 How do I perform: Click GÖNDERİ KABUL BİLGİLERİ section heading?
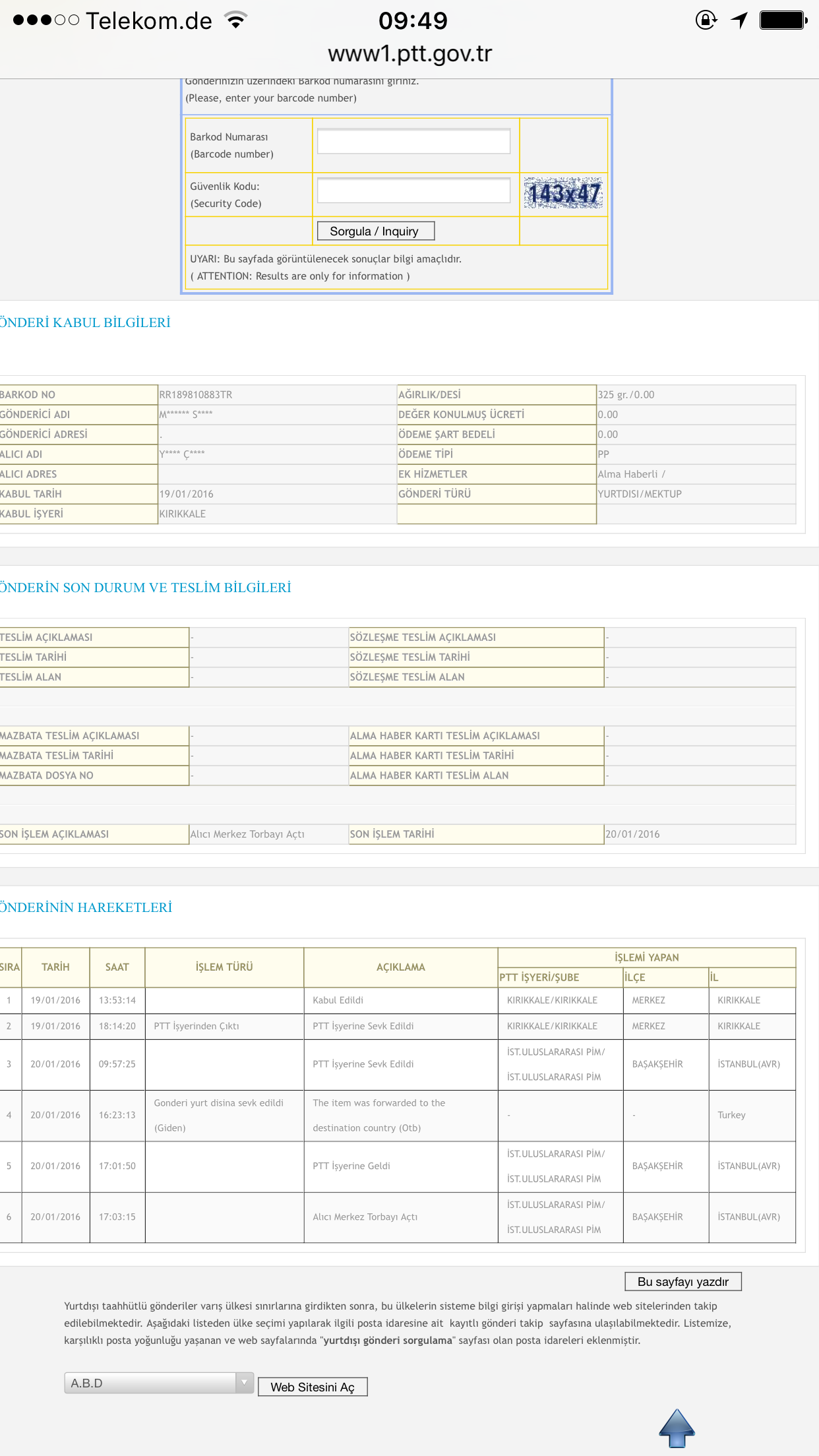click(85, 322)
